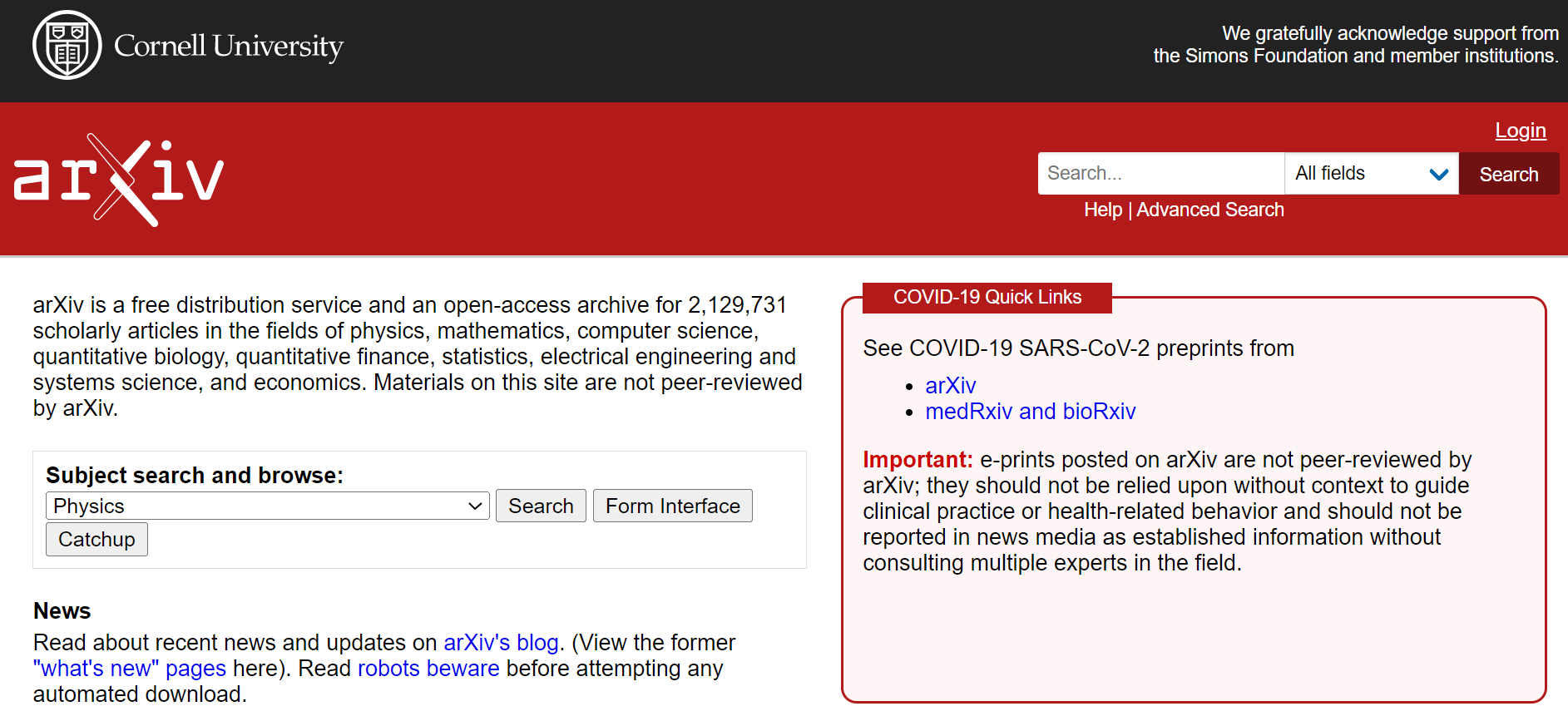Click the COVID-19 Quick Links heading
Viewport: 1568px width, 716px height.
pyautogui.click(x=987, y=297)
